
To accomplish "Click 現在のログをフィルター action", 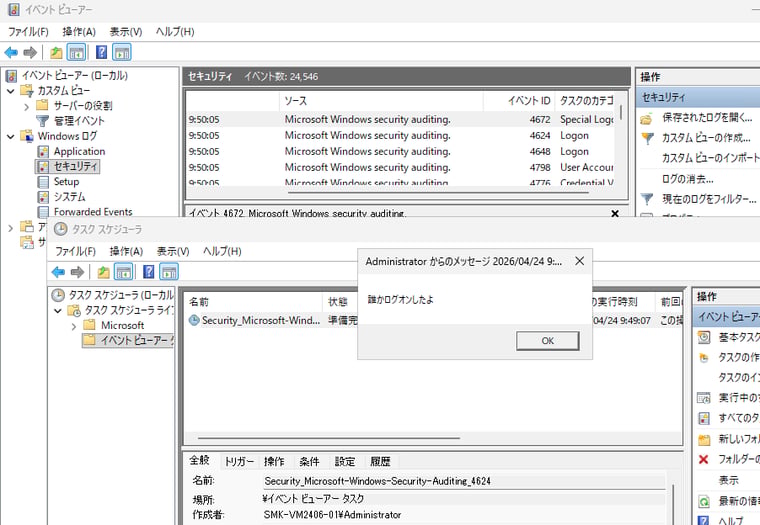I will [x=709, y=199].
